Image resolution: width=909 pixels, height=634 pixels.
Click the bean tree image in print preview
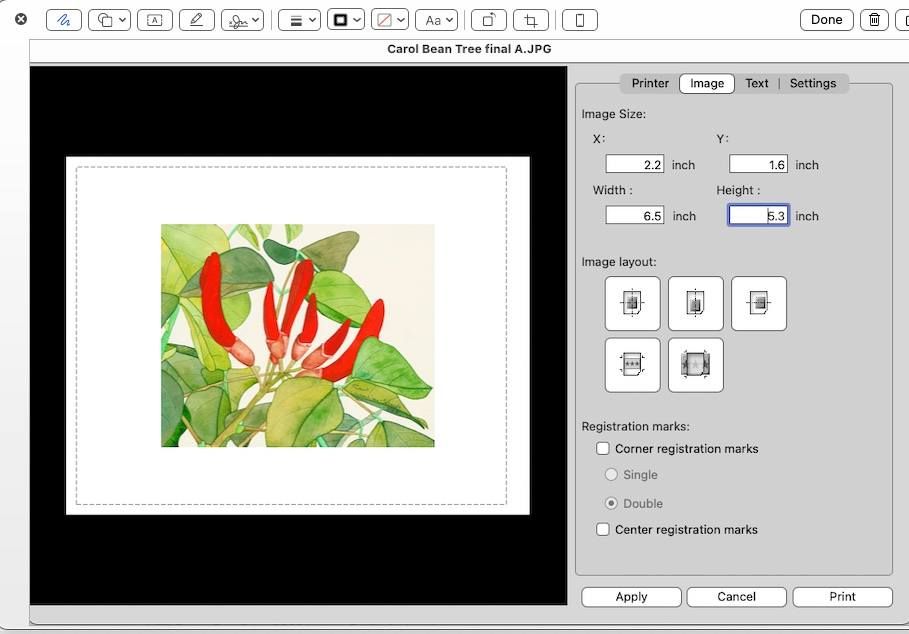297,336
